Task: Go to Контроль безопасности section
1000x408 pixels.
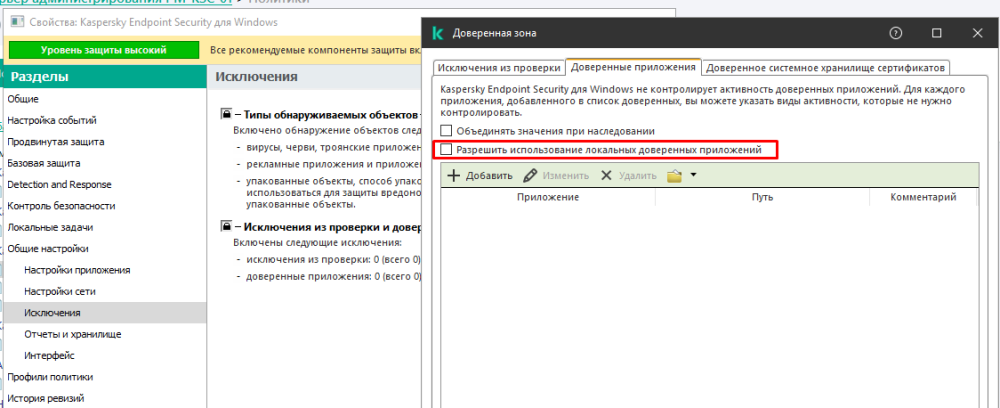Action: [x=61, y=206]
